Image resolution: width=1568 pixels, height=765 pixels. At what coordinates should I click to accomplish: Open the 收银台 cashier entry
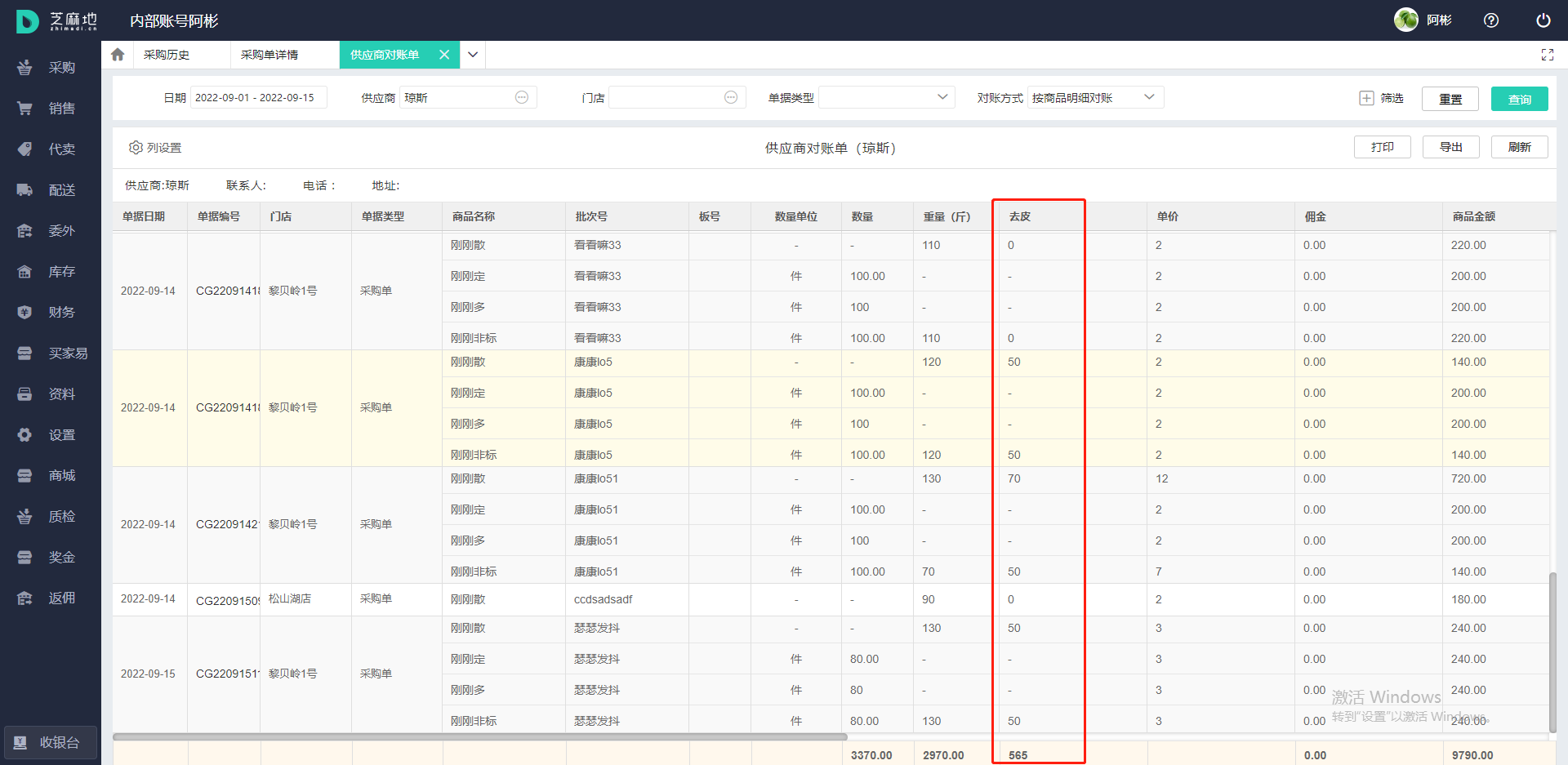point(51,743)
